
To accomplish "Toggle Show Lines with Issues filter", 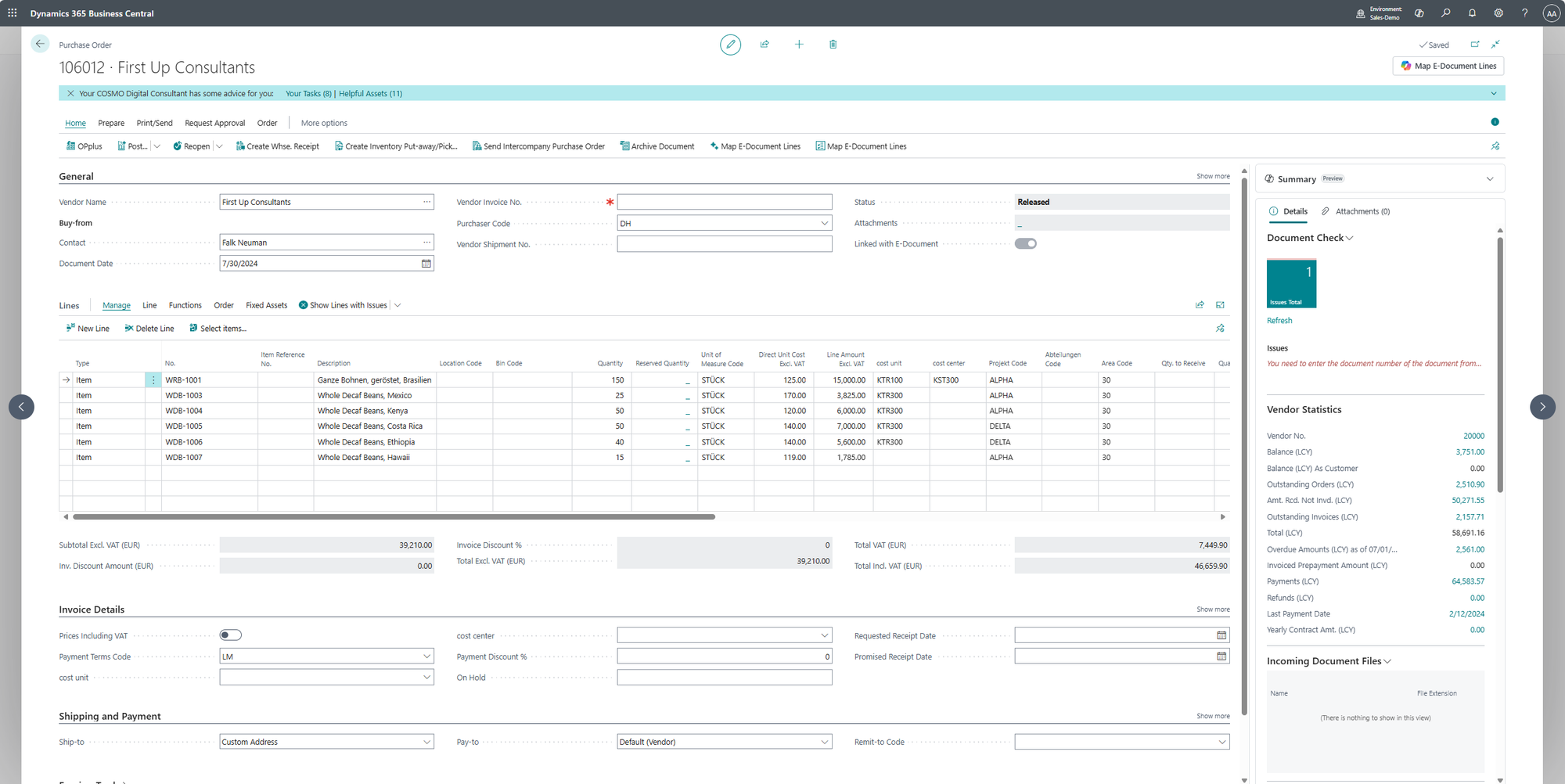I will click(343, 305).
